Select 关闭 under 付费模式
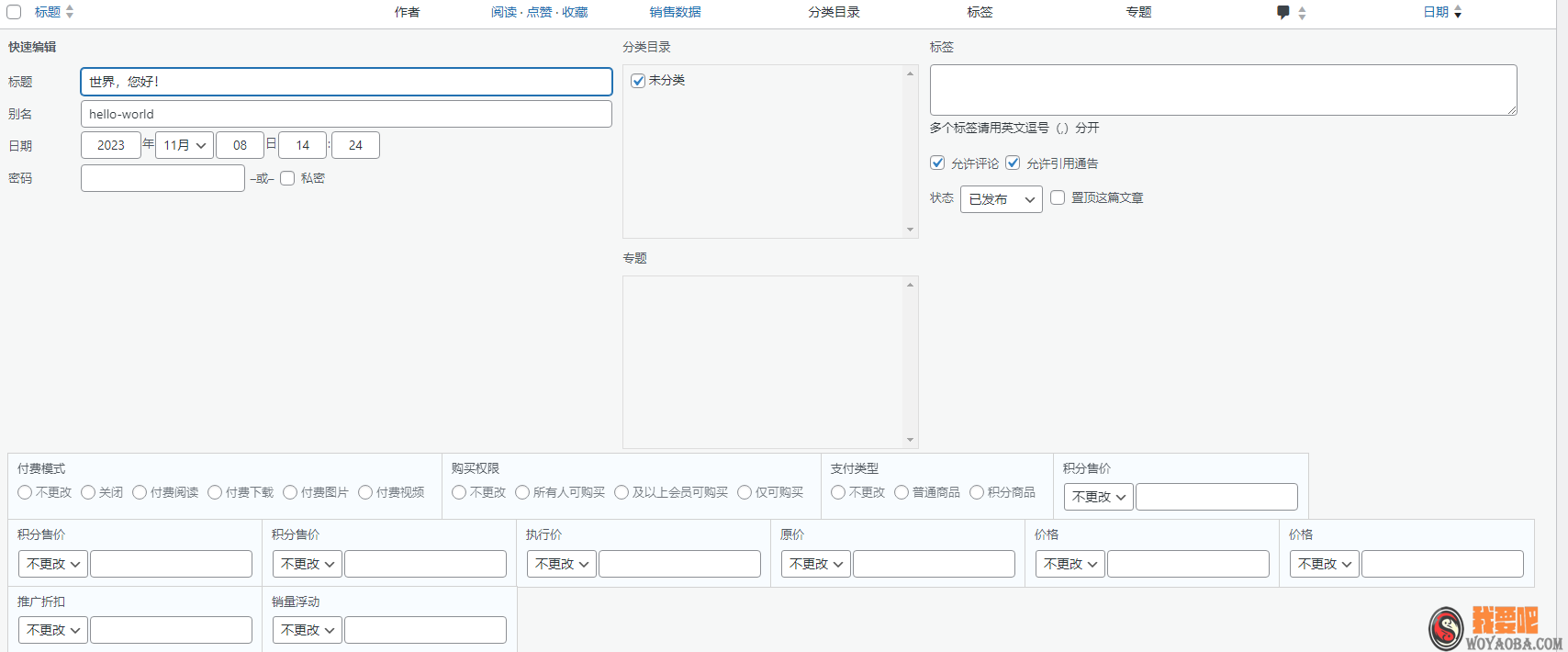The height and width of the screenshot is (652, 1568). (x=88, y=492)
